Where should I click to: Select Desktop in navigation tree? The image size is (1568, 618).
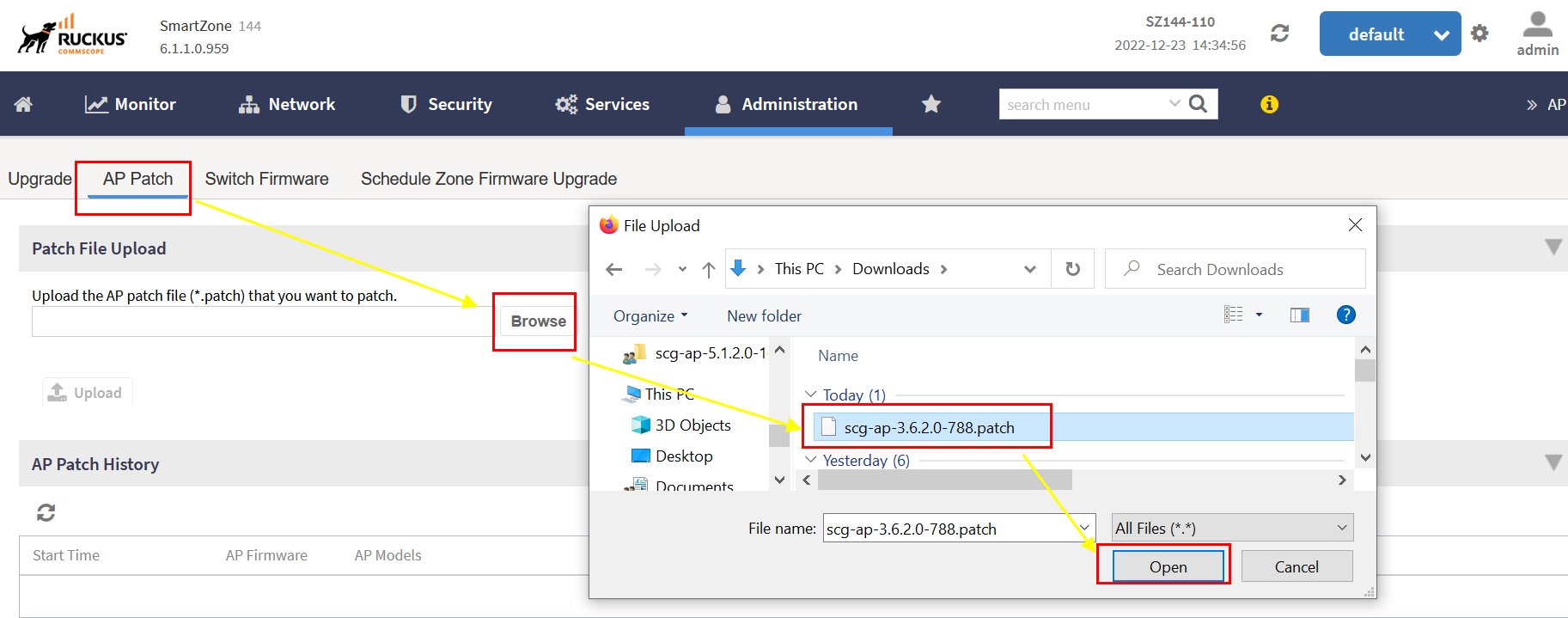click(x=673, y=456)
